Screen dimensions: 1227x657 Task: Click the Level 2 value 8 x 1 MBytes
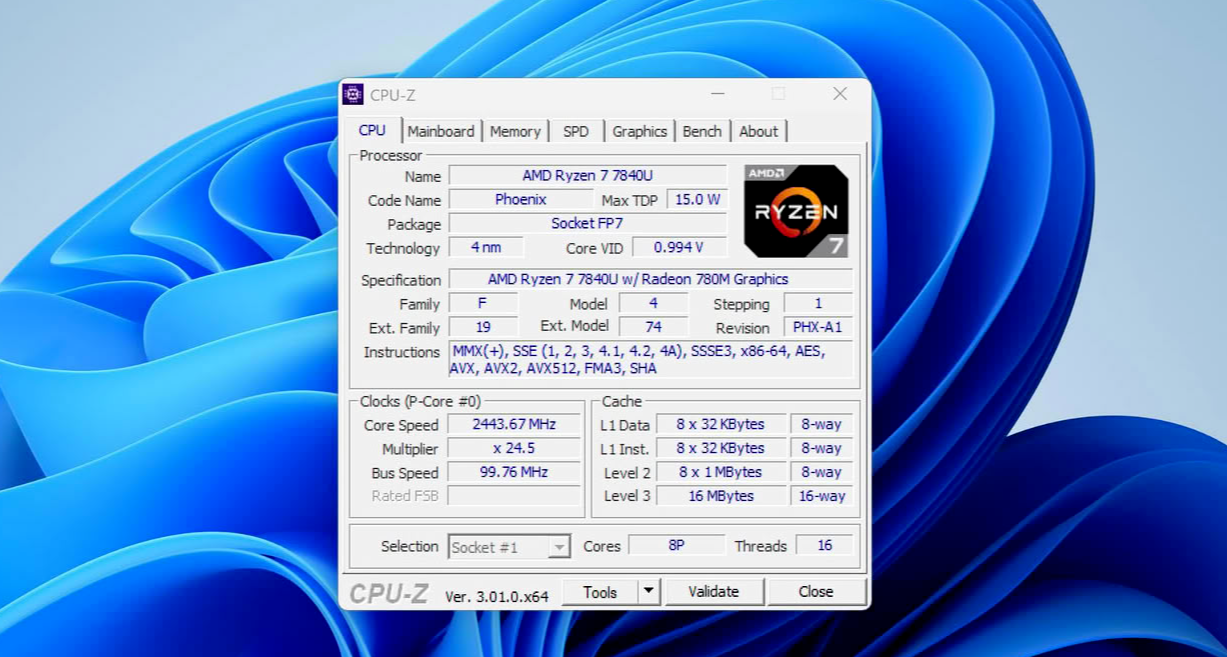tap(720, 472)
